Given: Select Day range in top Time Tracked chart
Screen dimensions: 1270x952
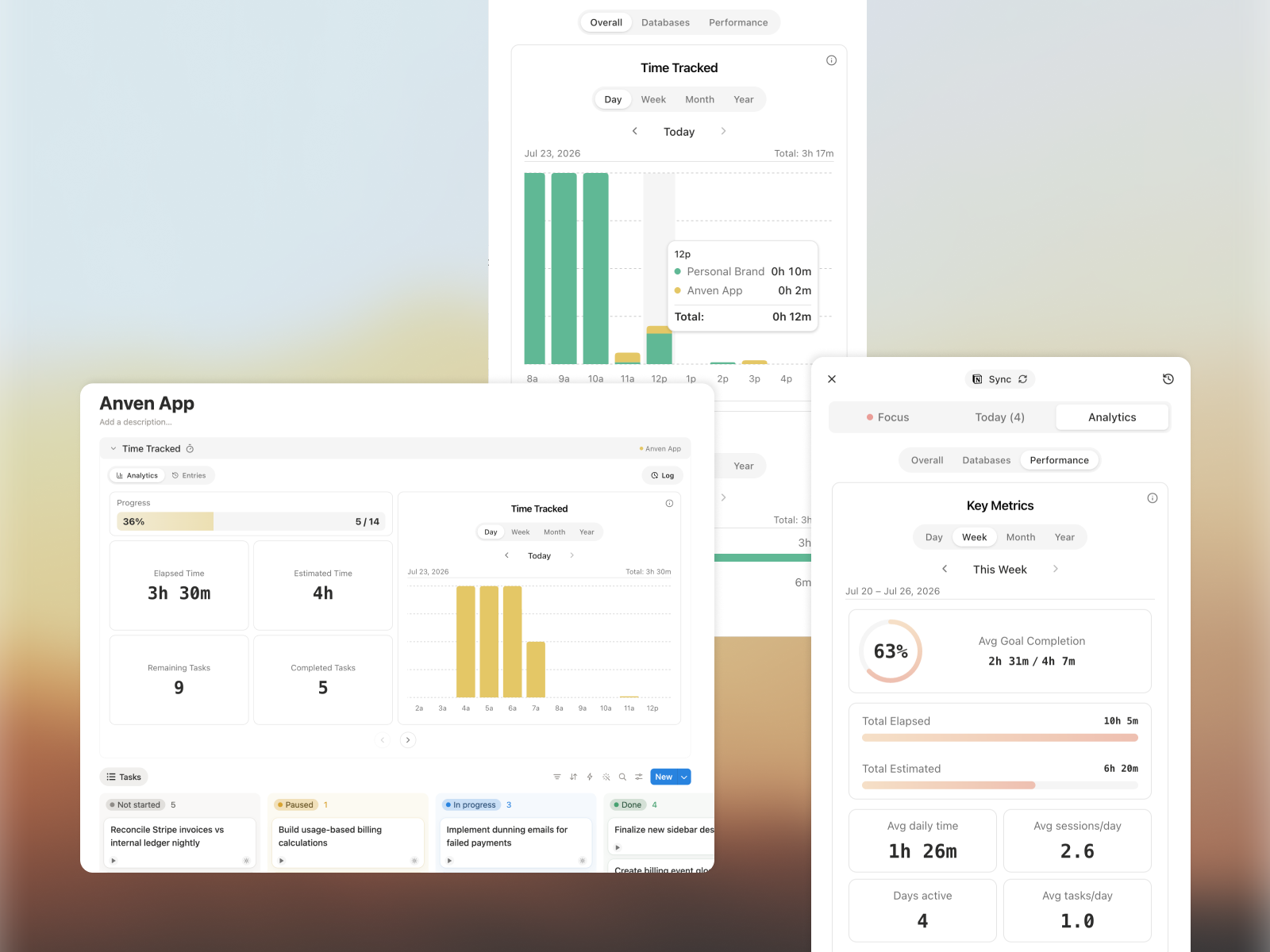Looking at the screenshot, I should [613, 99].
